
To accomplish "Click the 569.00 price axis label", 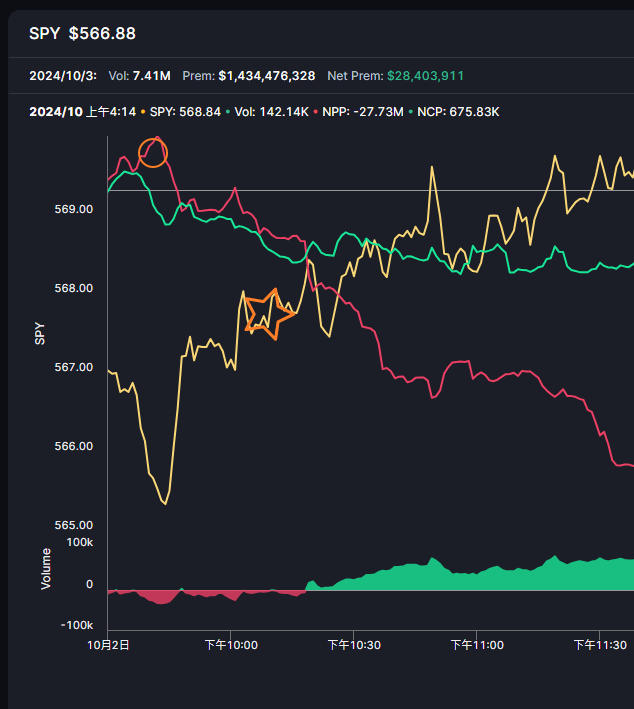I will point(73,210).
